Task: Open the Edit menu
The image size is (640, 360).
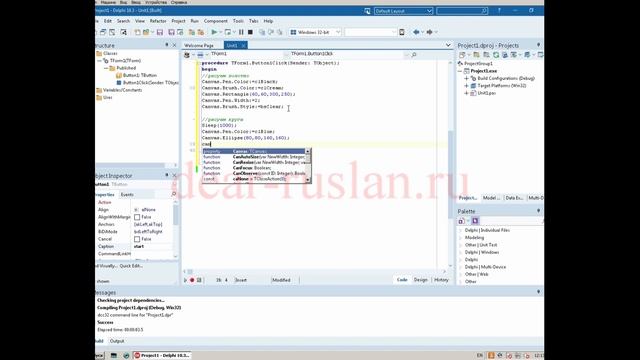Action: click(108, 21)
